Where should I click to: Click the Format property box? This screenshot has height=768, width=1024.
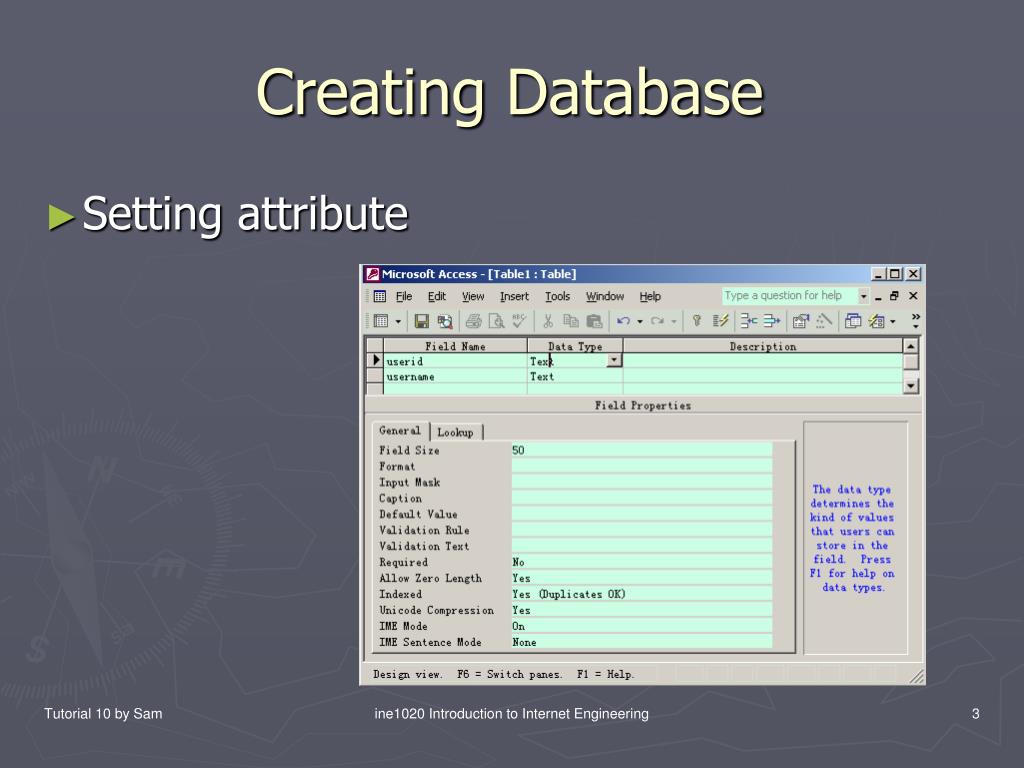click(642, 466)
